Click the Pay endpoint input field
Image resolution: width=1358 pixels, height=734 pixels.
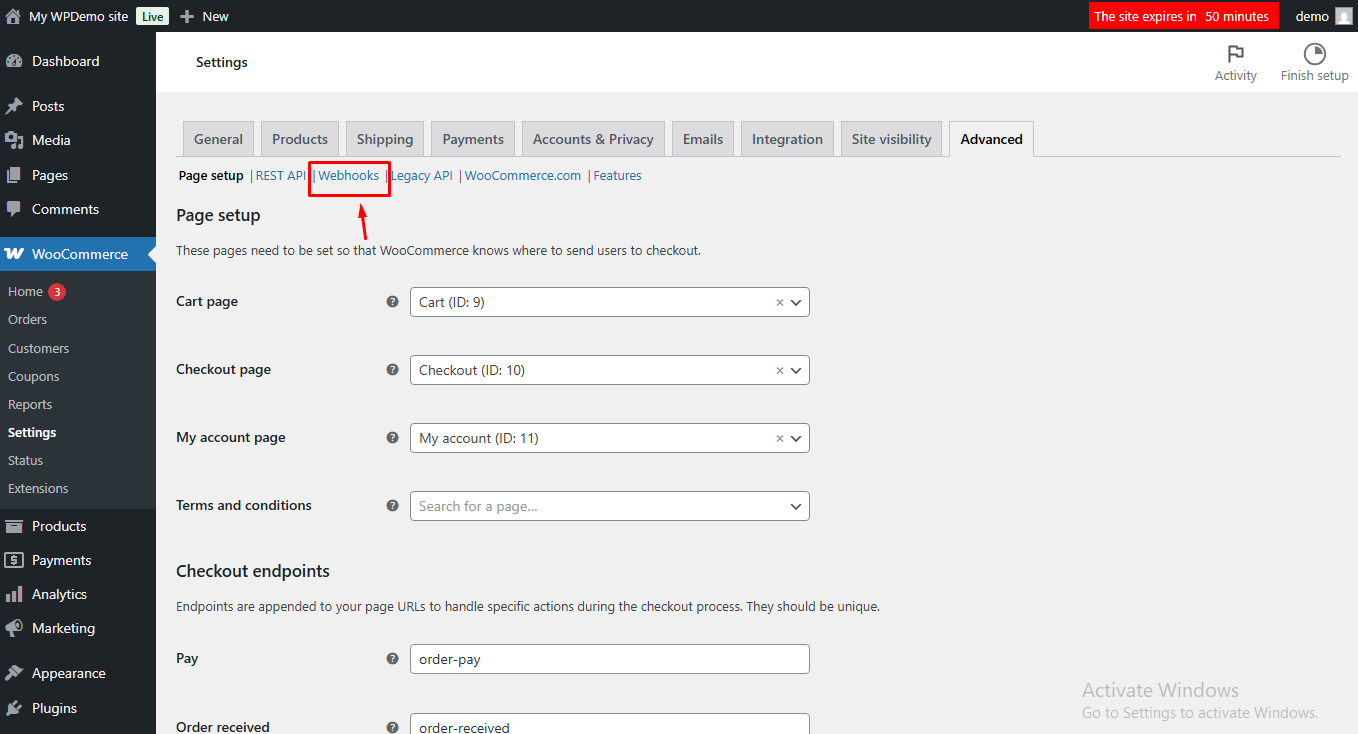(609, 659)
